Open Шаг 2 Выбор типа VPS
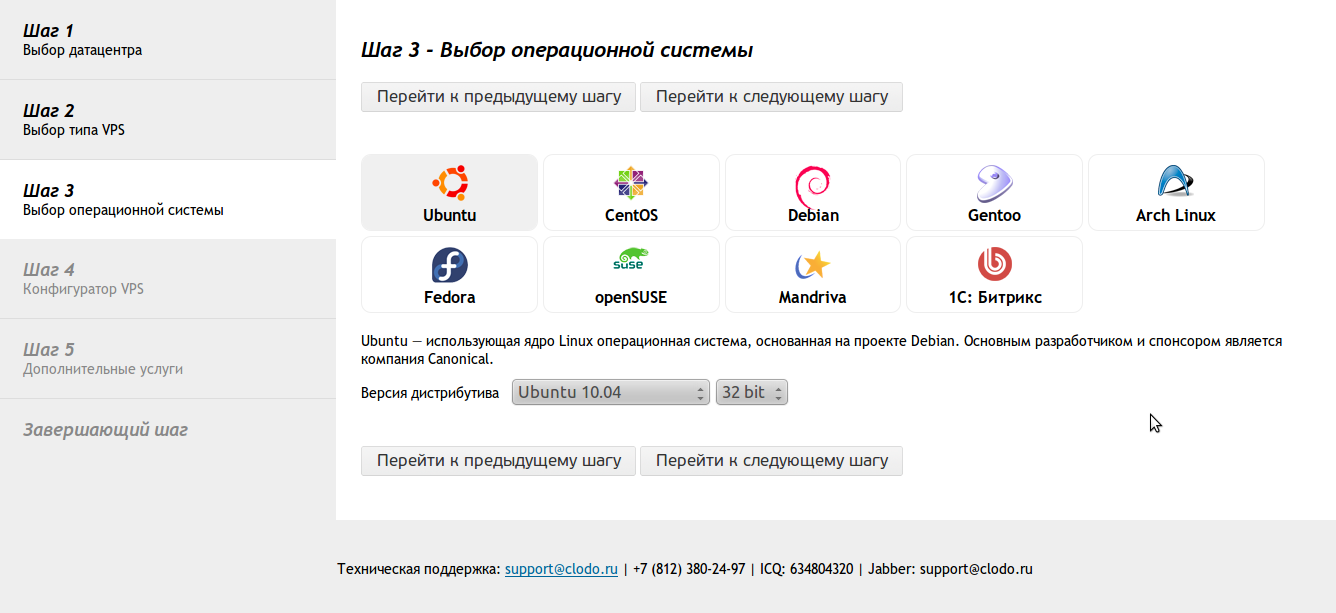Viewport: 1336px width, 613px height. tap(167, 120)
